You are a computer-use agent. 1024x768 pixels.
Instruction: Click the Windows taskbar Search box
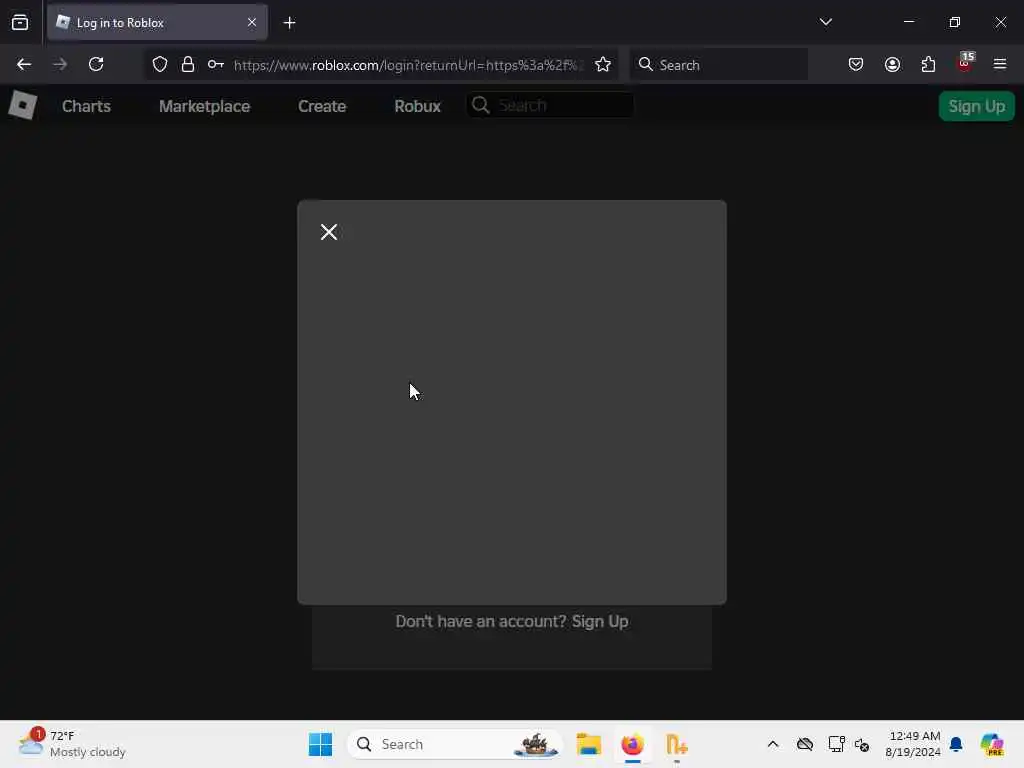click(455, 744)
